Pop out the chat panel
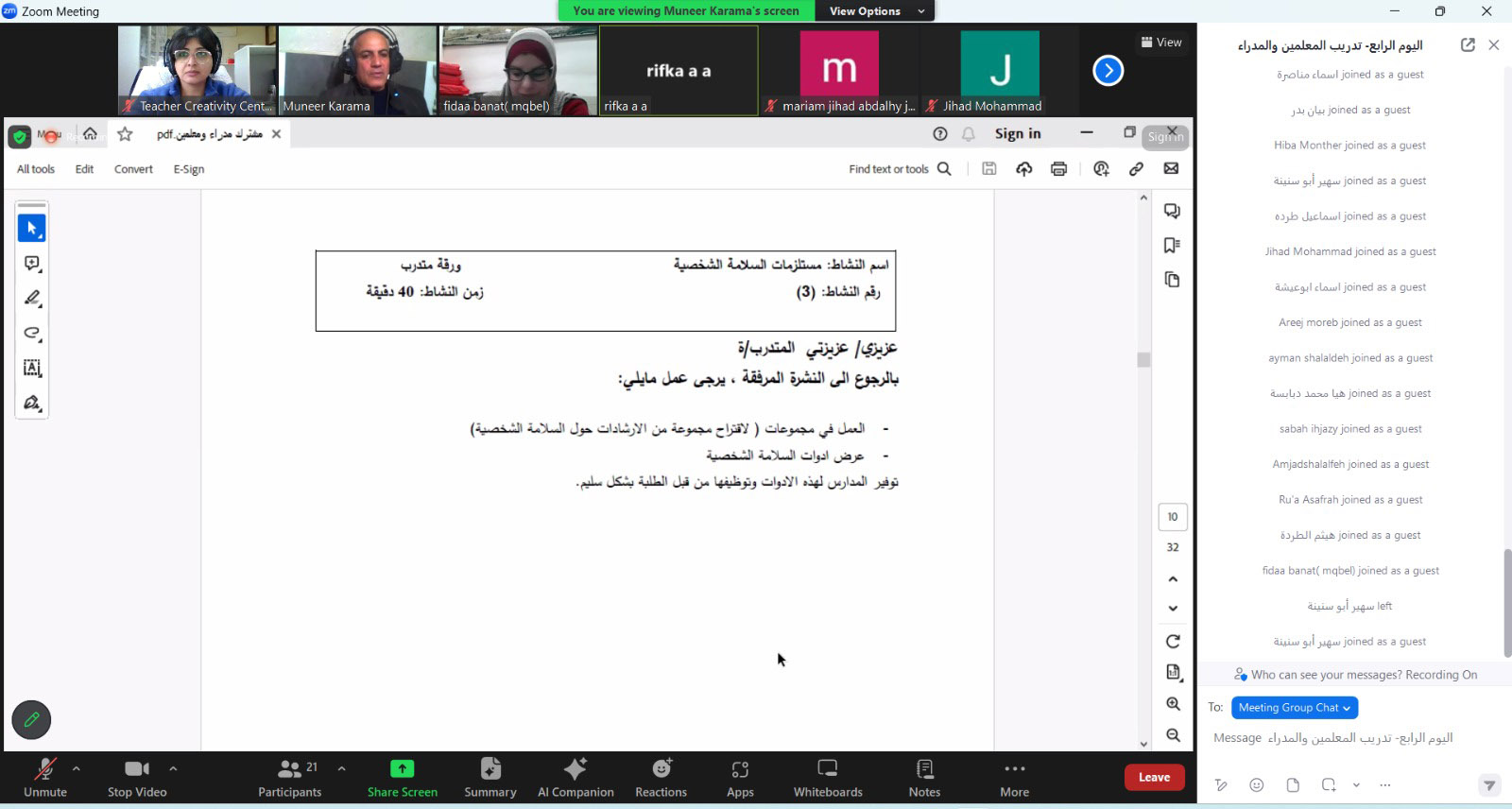The height and width of the screenshot is (809, 1512). coord(1468,45)
